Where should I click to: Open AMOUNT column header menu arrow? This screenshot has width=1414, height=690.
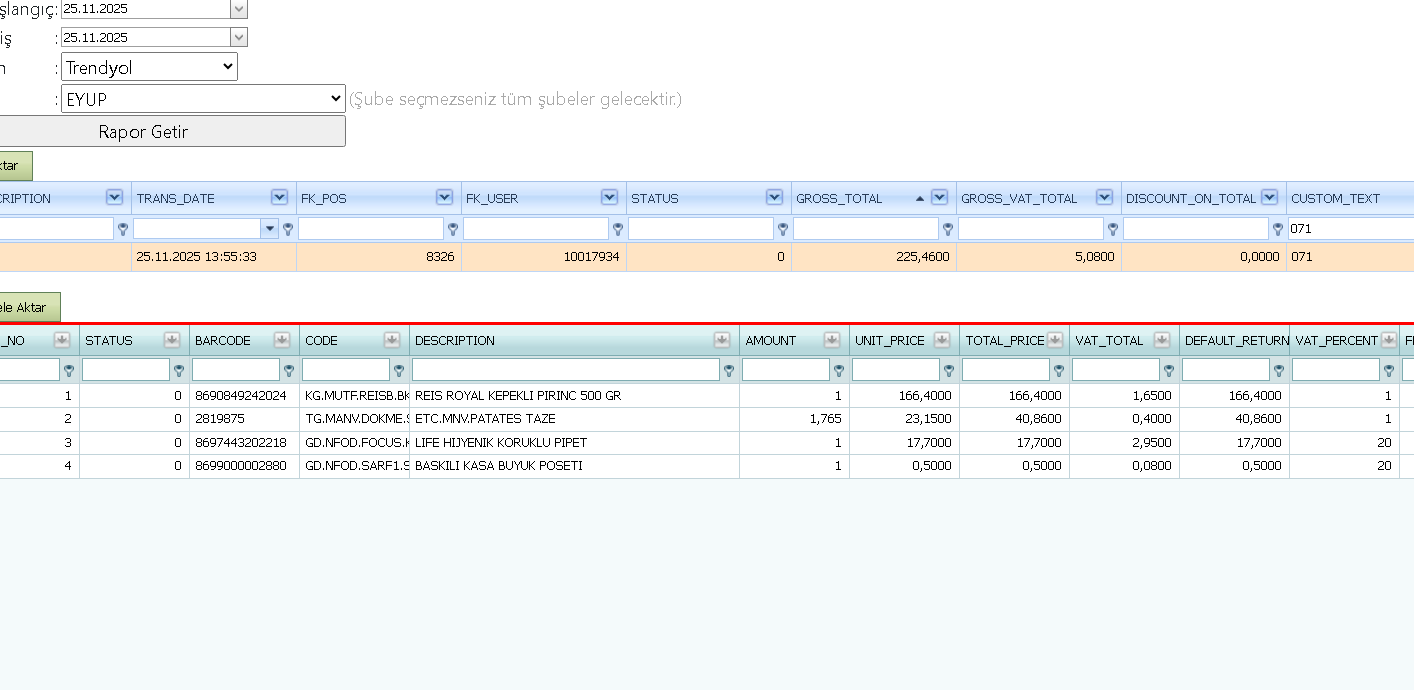point(832,340)
